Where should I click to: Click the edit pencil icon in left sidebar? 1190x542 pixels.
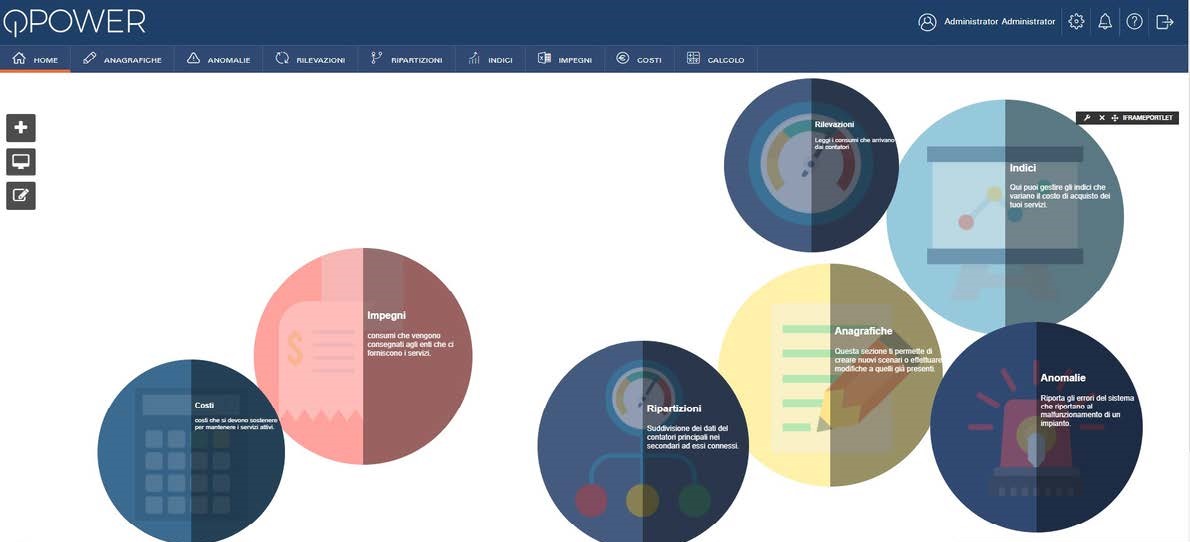[21, 196]
